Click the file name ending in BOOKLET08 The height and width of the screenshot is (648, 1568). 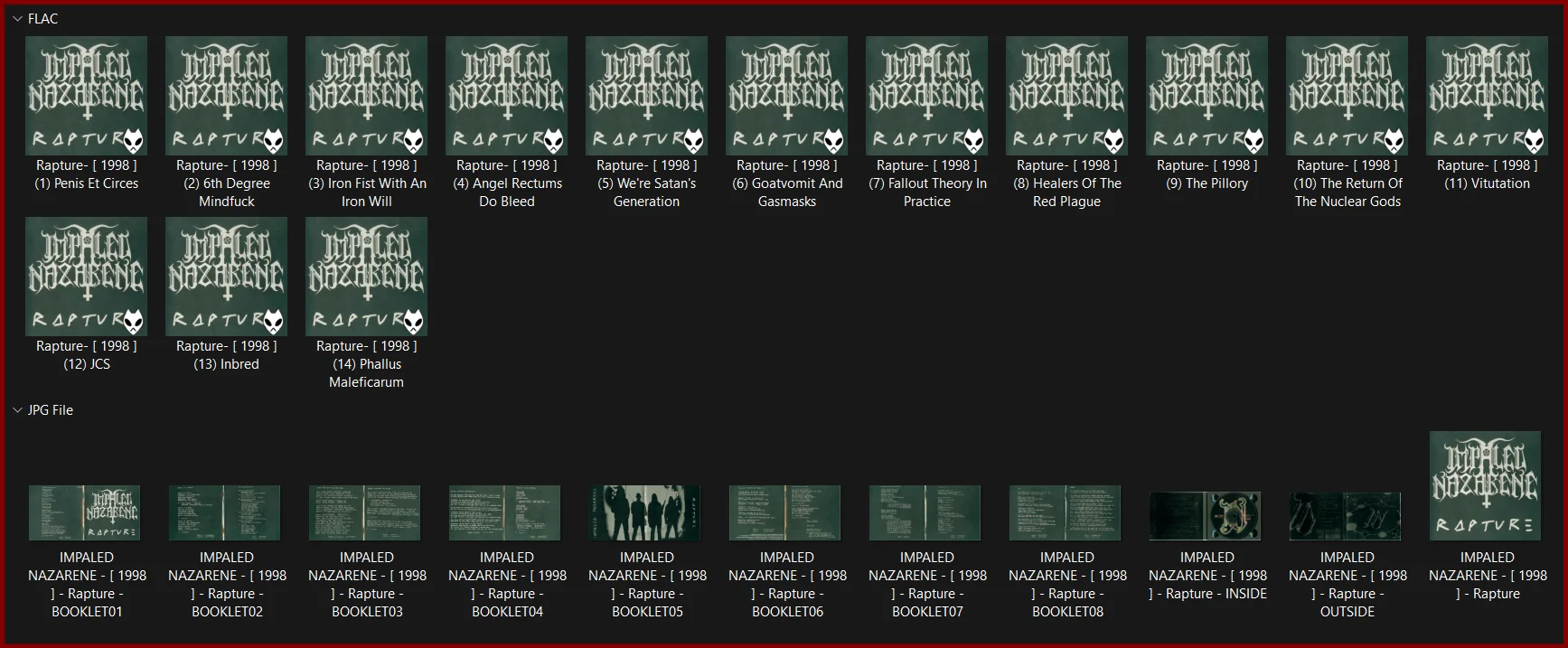click(1067, 585)
